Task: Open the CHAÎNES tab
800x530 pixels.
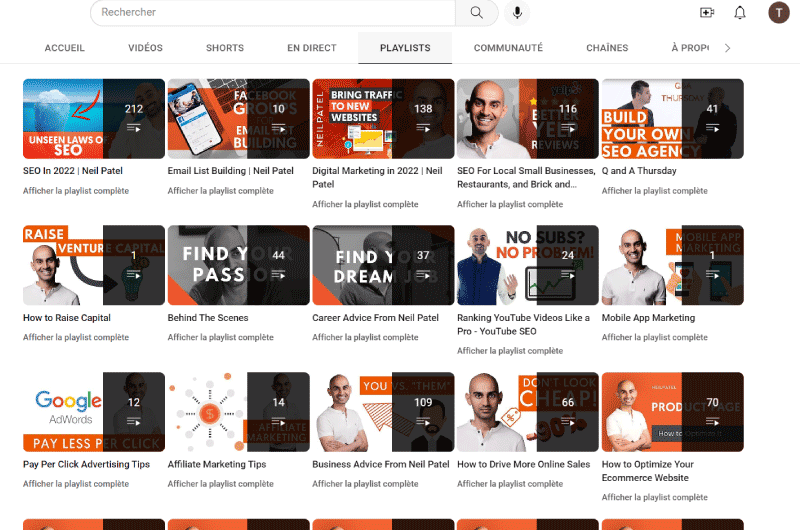Action: 607,48
